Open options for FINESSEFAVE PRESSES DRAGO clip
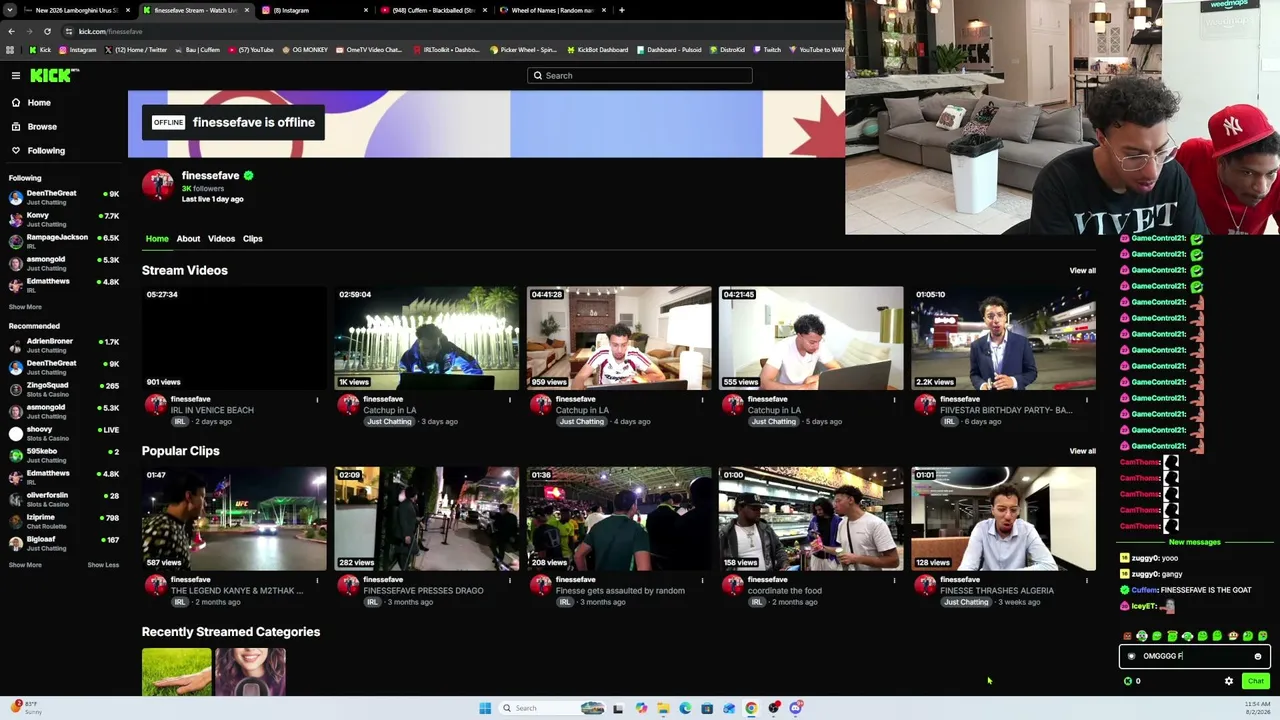The image size is (1280, 720). pyautogui.click(x=509, y=580)
